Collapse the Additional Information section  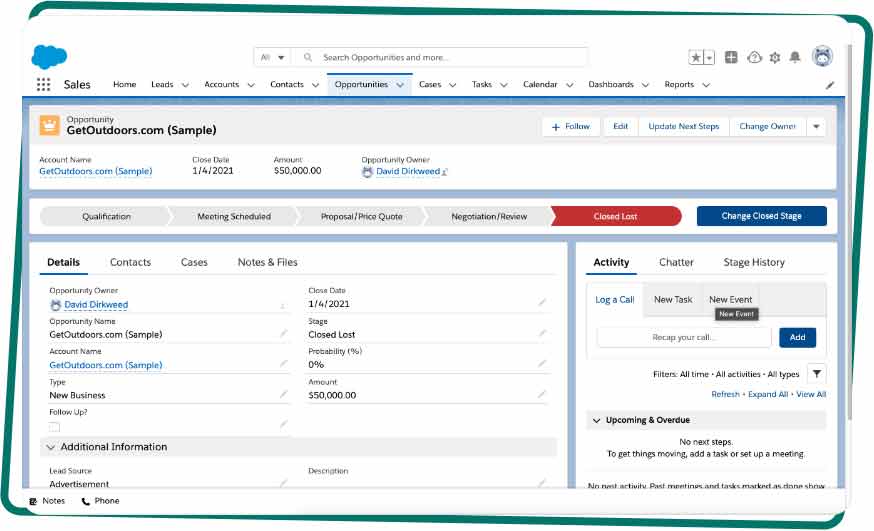49,447
